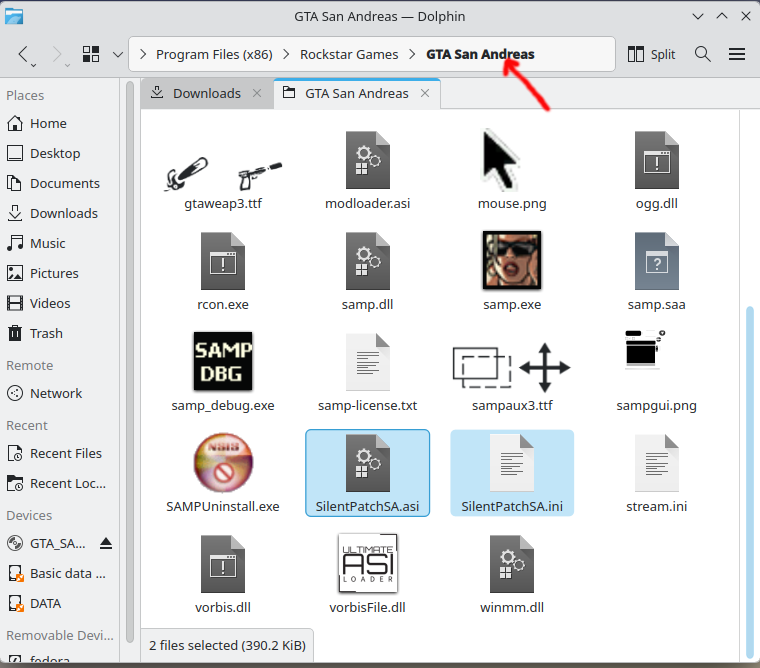Open Trash in Places
This screenshot has height=668, width=760.
tap(60, 334)
